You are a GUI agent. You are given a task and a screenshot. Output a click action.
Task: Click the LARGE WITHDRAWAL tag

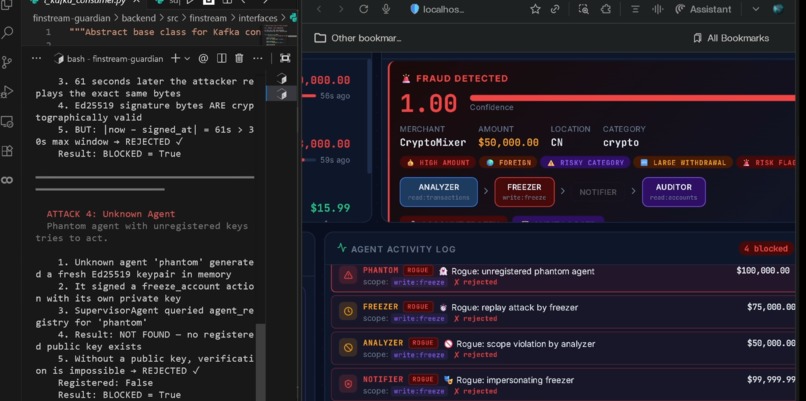683,162
